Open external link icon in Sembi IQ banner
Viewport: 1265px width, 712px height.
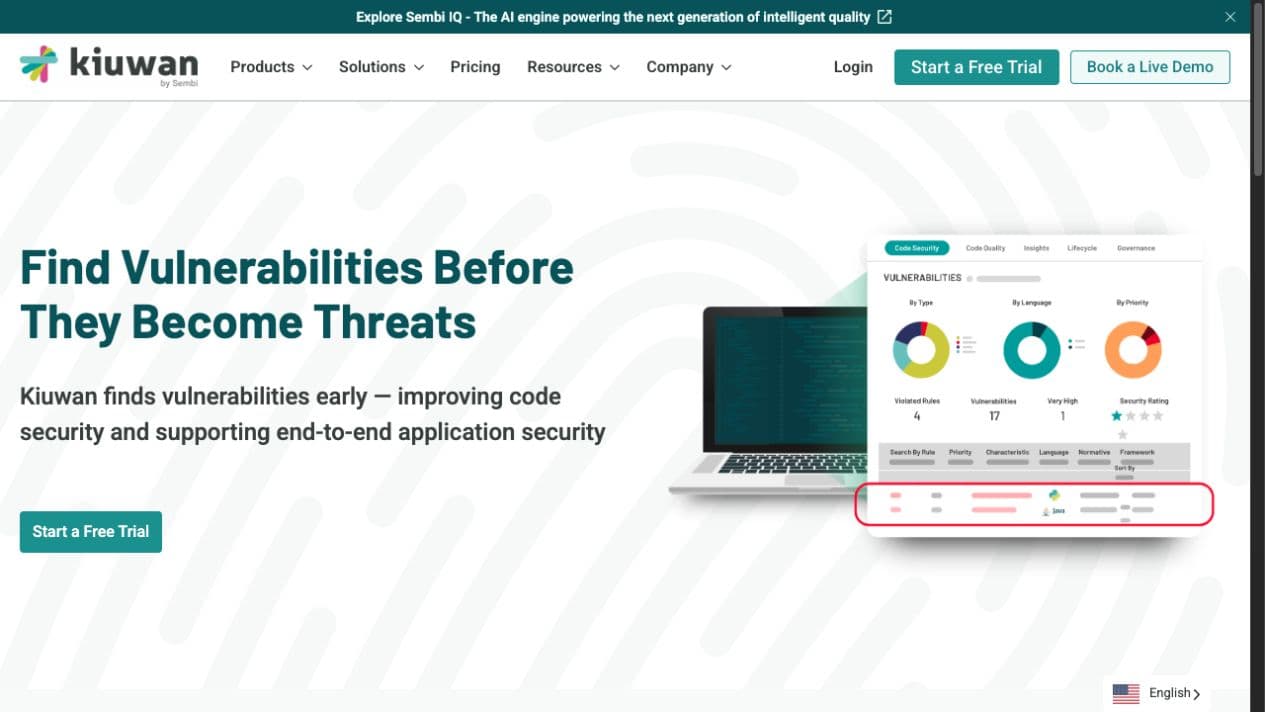[884, 17]
